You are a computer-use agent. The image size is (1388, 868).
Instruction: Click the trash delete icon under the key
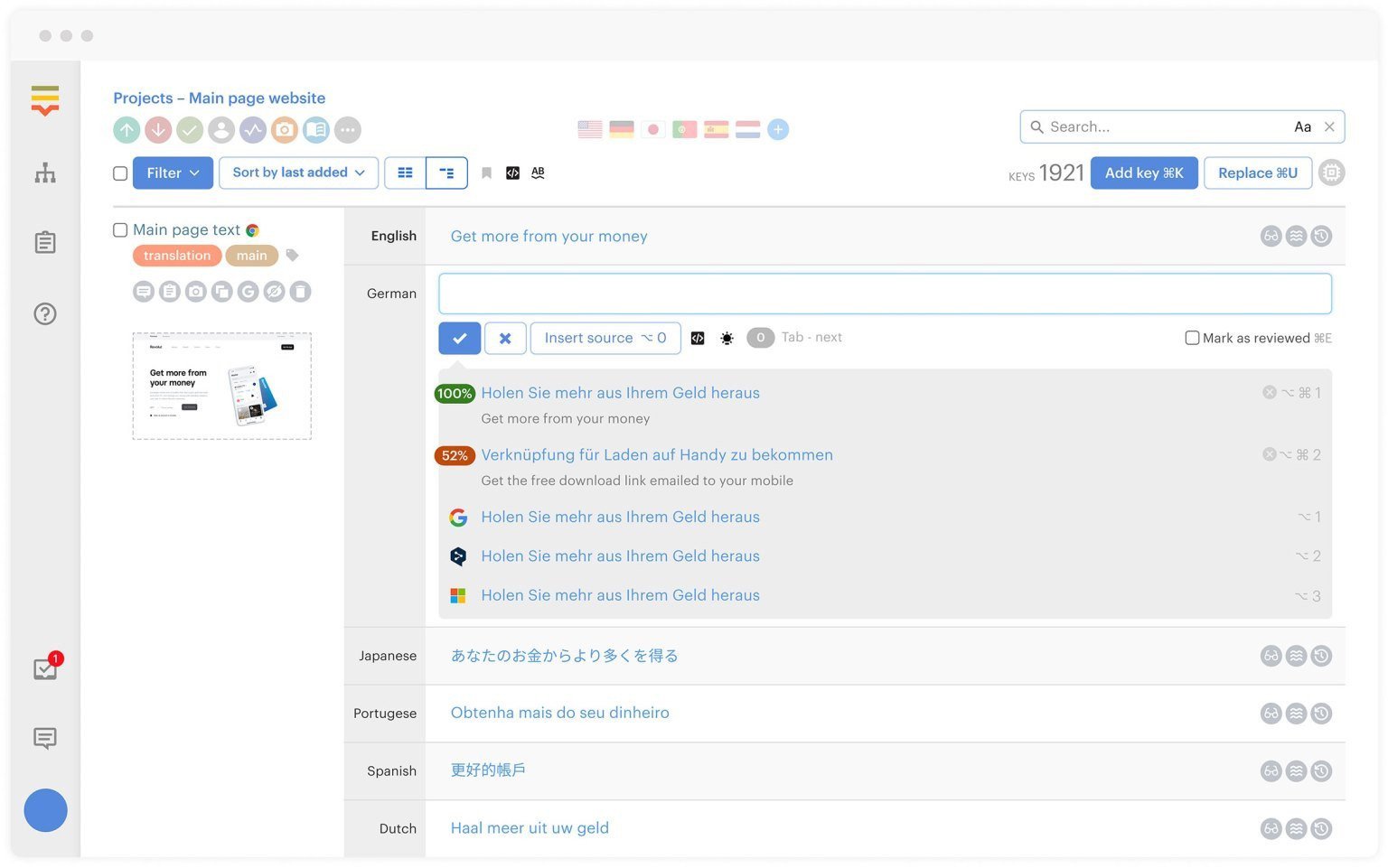tap(300, 292)
